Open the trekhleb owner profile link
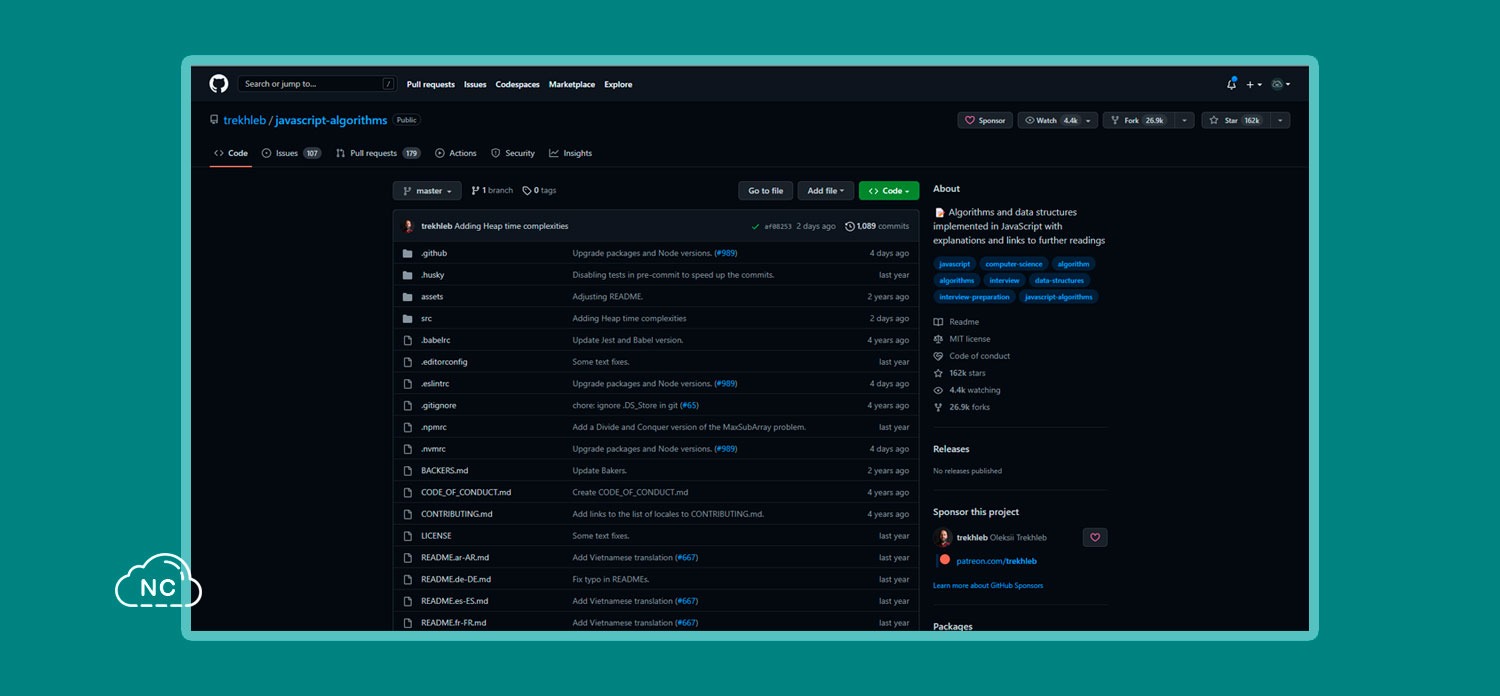 pyautogui.click(x=244, y=120)
